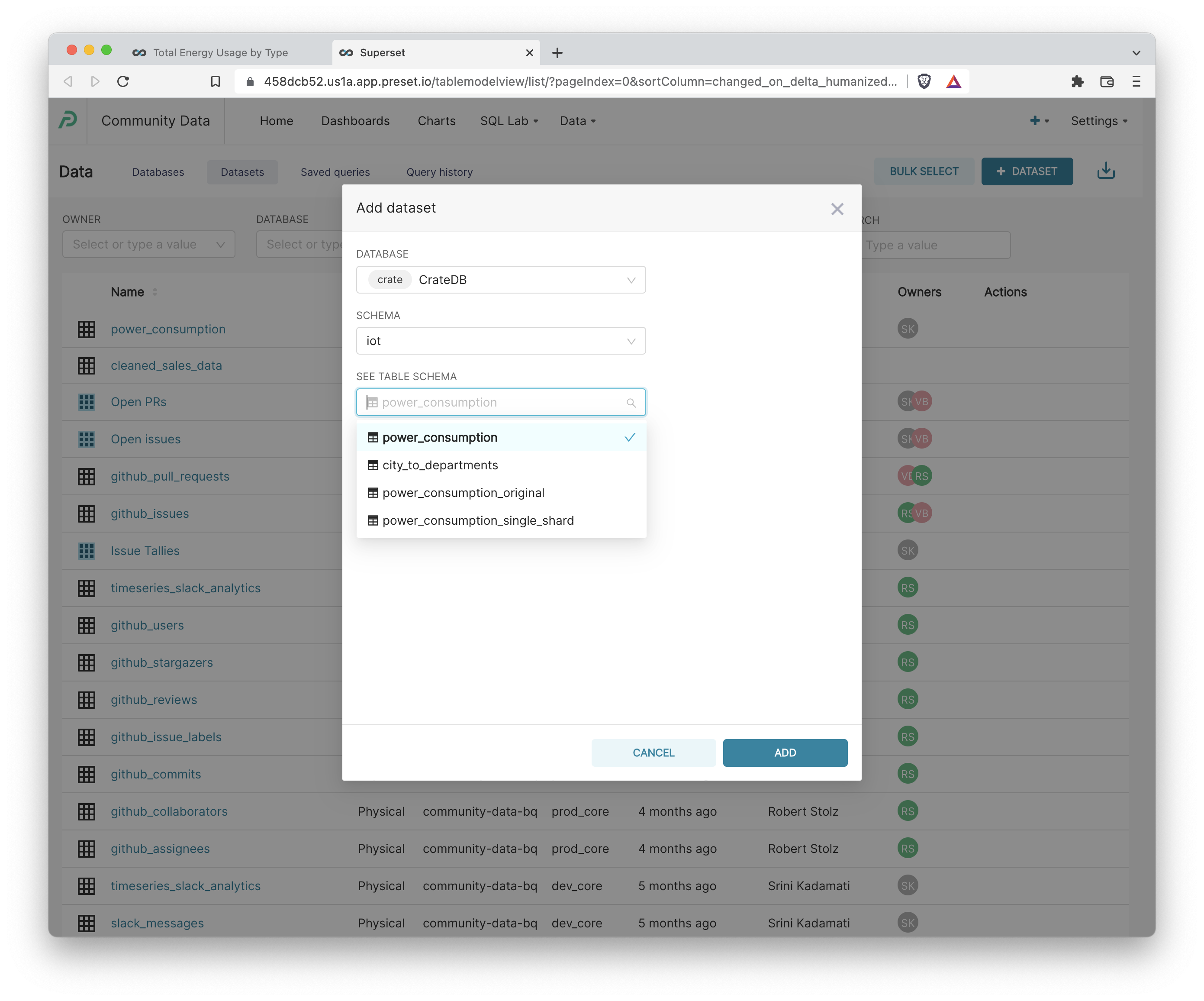Click the grid icon next to Open PRs
Image resolution: width=1204 pixels, height=1001 pixels.
[86, 401]
